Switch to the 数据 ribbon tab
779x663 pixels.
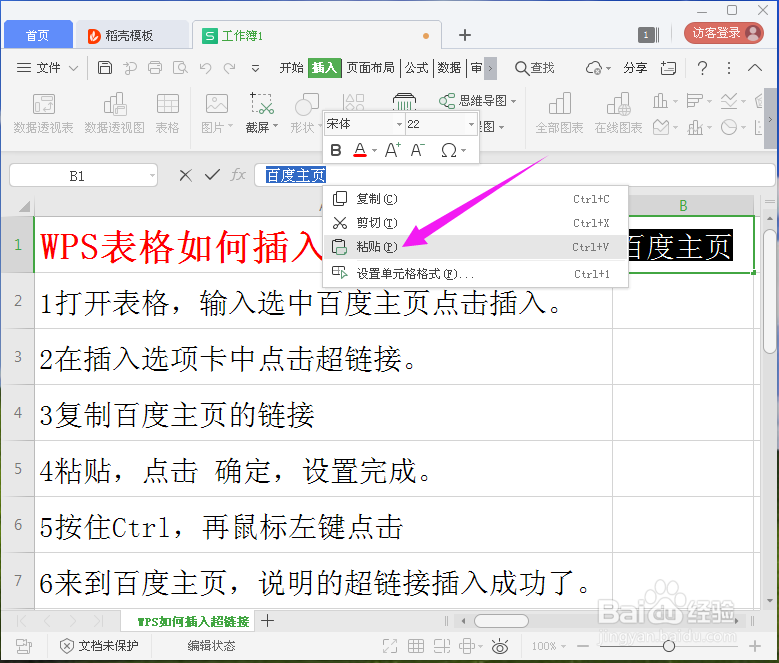pos(449,68)
